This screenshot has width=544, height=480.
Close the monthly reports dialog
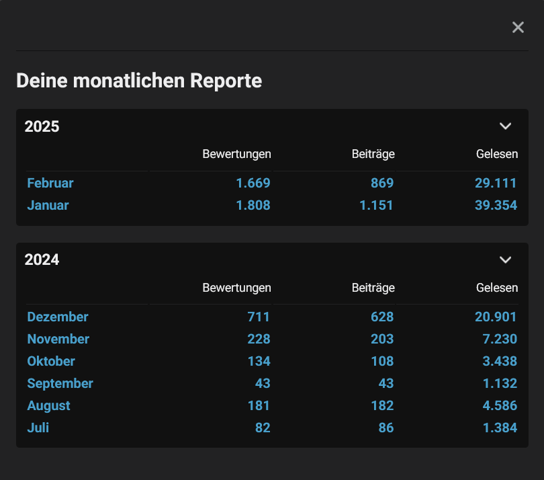pyautogui.click(x=518, y=27)
